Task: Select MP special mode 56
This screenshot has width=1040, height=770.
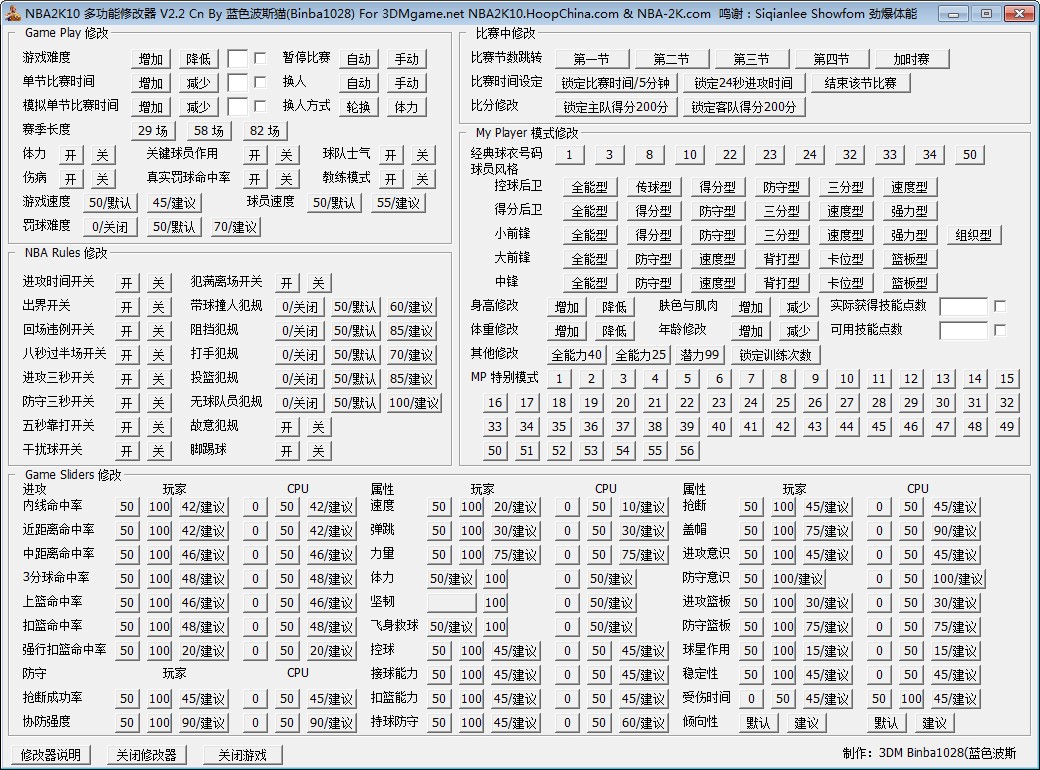Action: 686,451
